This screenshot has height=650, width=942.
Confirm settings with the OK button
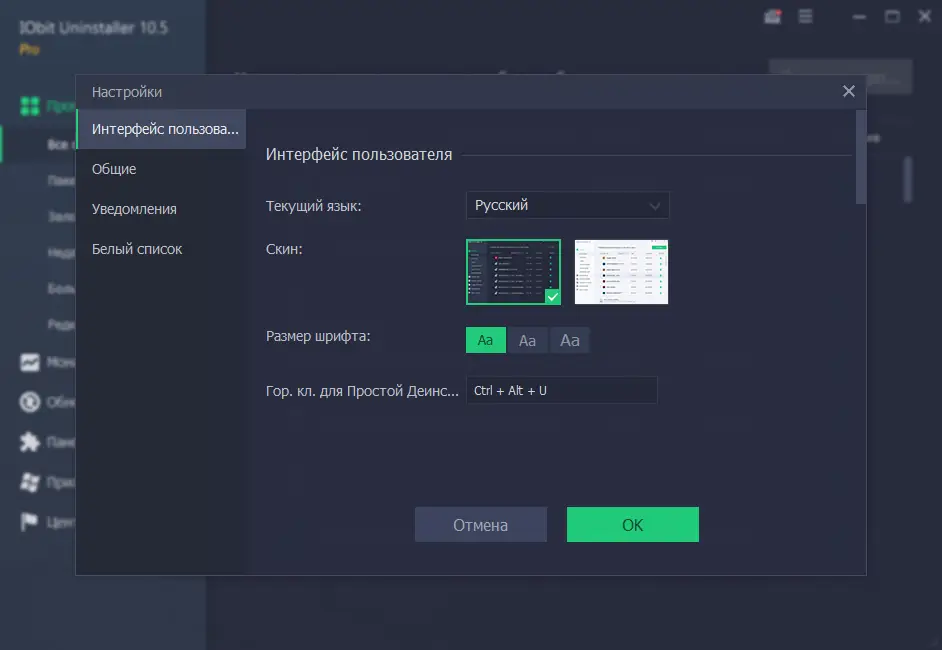click(633, 525)
